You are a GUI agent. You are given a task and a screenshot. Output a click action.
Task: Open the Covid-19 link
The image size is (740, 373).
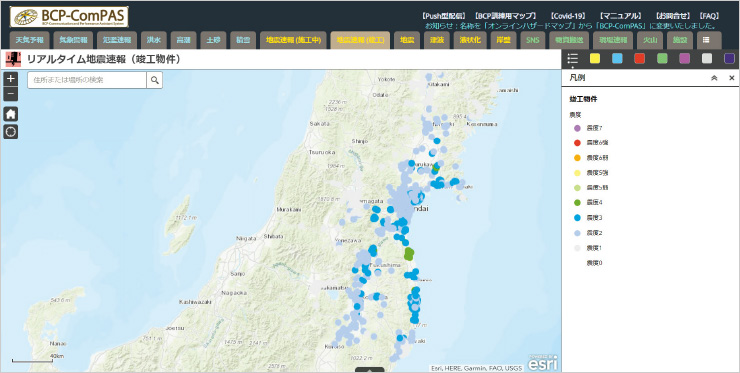pyautogui.click(x=568, y=16)
